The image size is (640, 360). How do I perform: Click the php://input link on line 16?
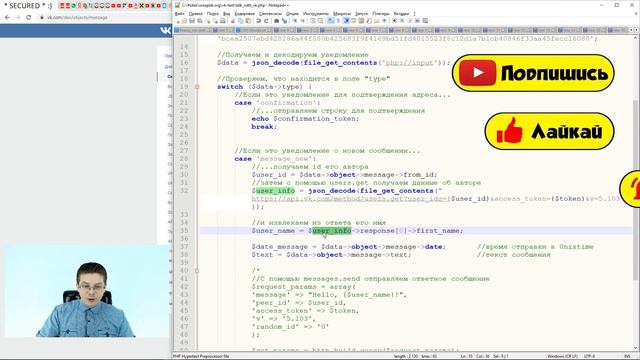(409, 63)
